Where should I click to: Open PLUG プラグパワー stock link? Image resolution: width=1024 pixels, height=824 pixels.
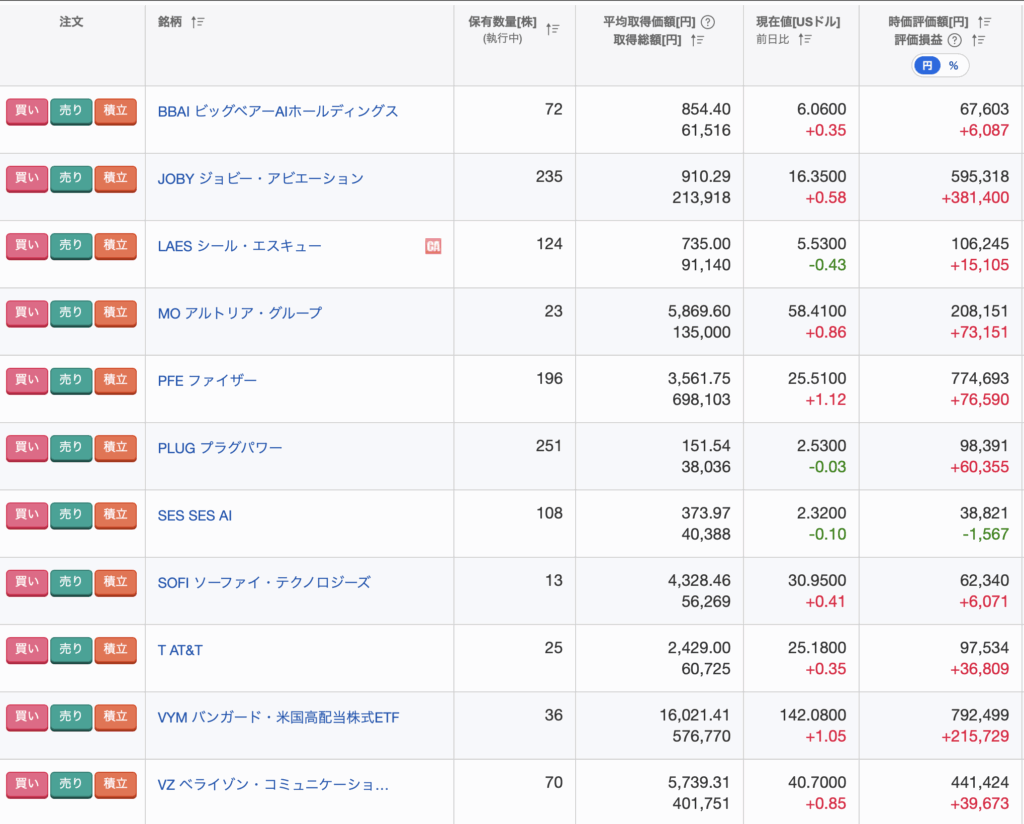point(220,447)
